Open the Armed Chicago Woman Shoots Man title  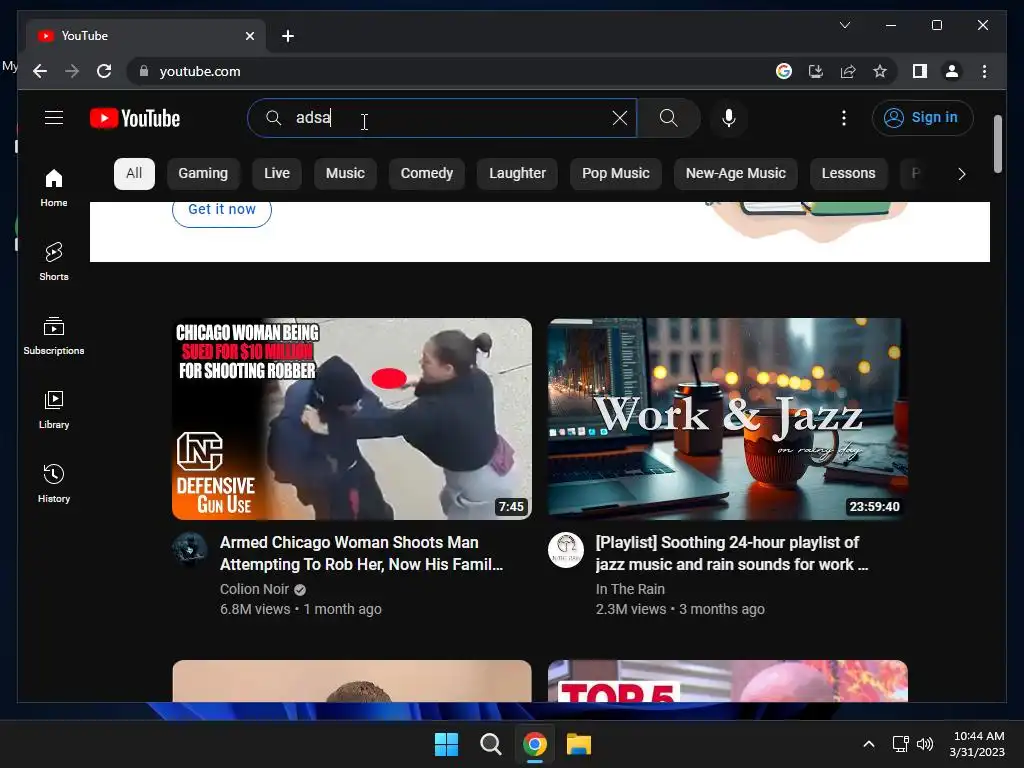pyautogui.click(x=361, y=553)
